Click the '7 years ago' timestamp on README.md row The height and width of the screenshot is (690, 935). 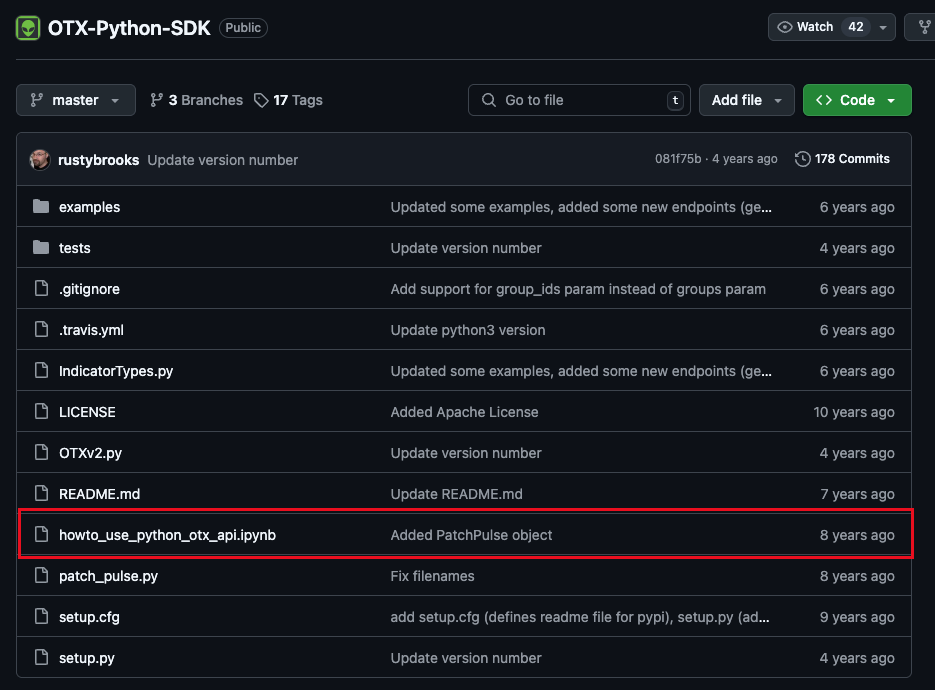pos(857,494)
